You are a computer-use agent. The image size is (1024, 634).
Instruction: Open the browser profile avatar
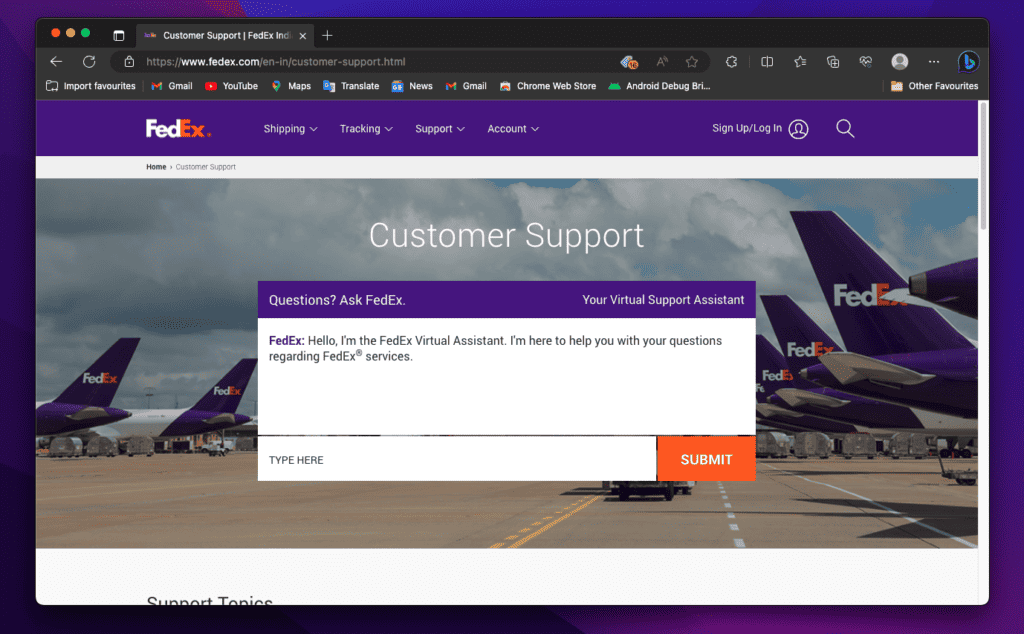tap(899, 61)
